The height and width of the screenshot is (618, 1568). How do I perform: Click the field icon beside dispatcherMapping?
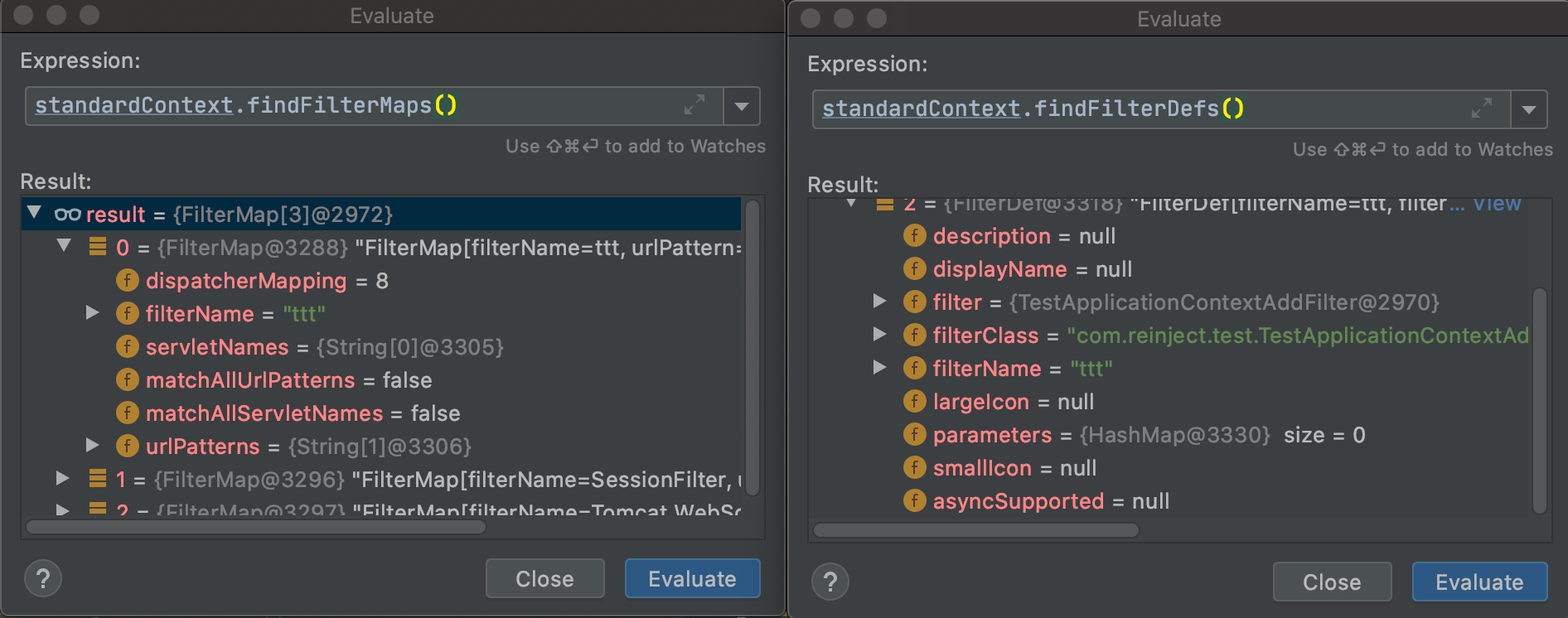point(127,281)
